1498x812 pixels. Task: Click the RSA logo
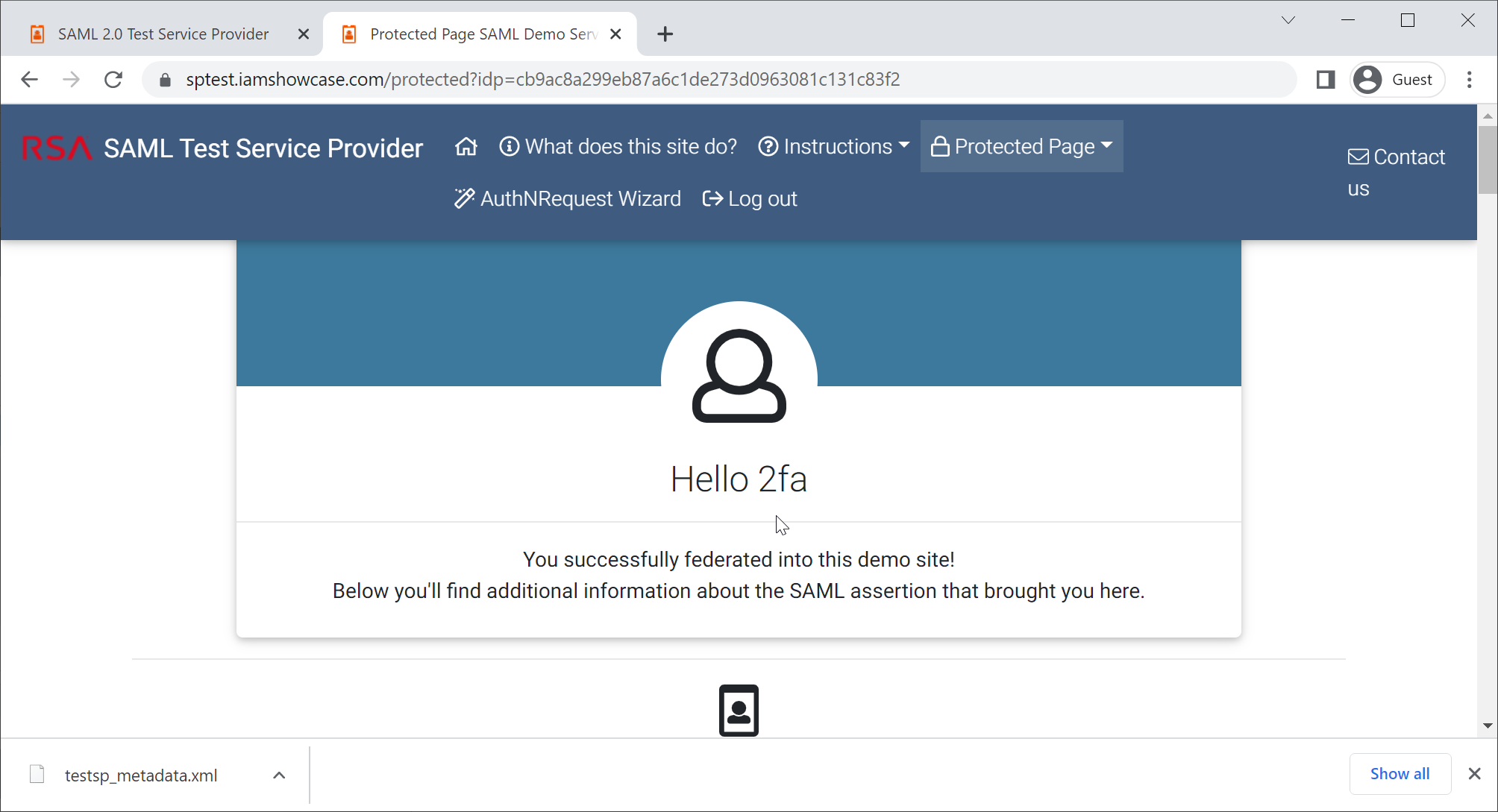tap(57, 148)
